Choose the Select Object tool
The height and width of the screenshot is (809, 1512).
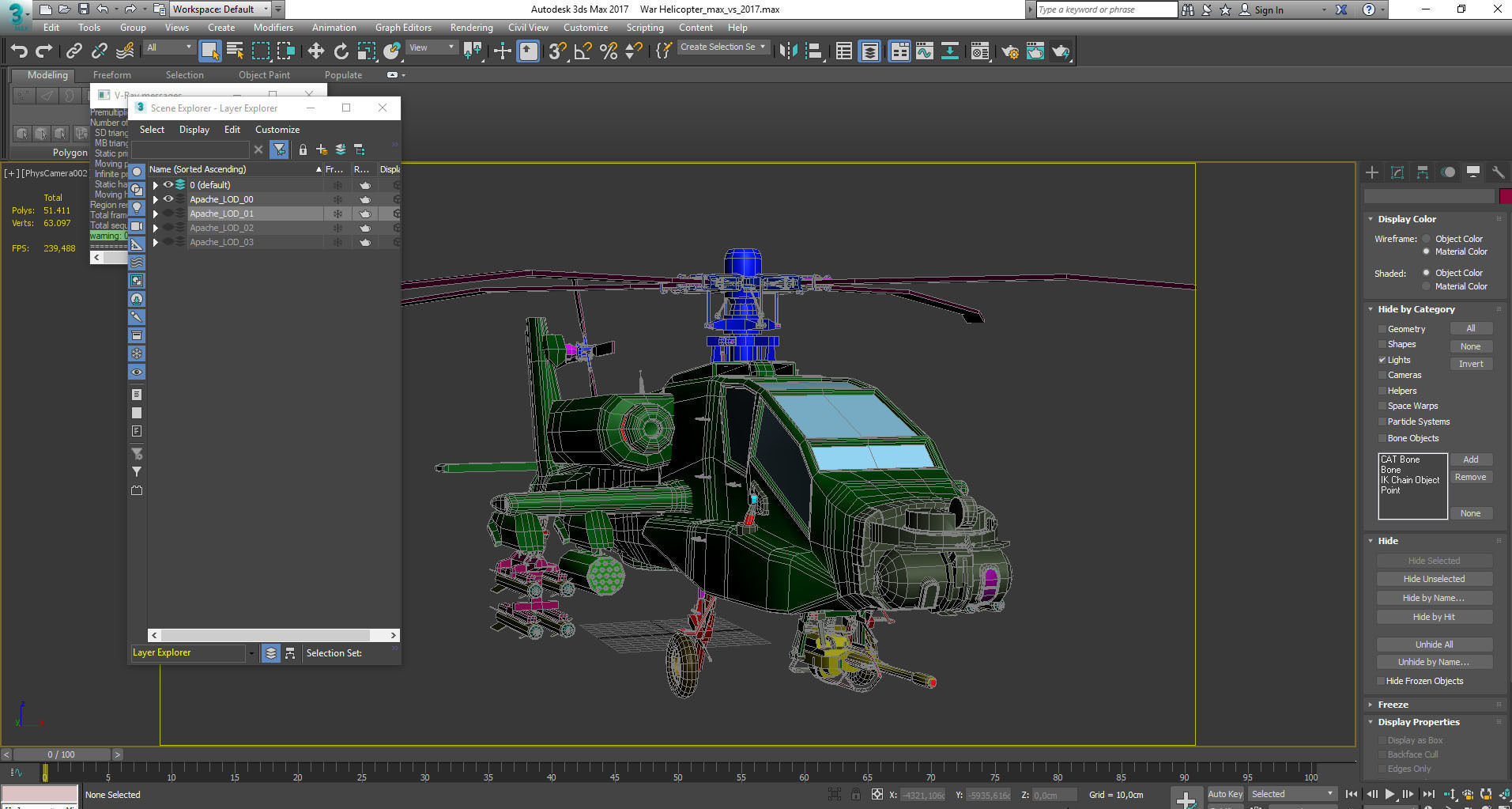point(209,51)
